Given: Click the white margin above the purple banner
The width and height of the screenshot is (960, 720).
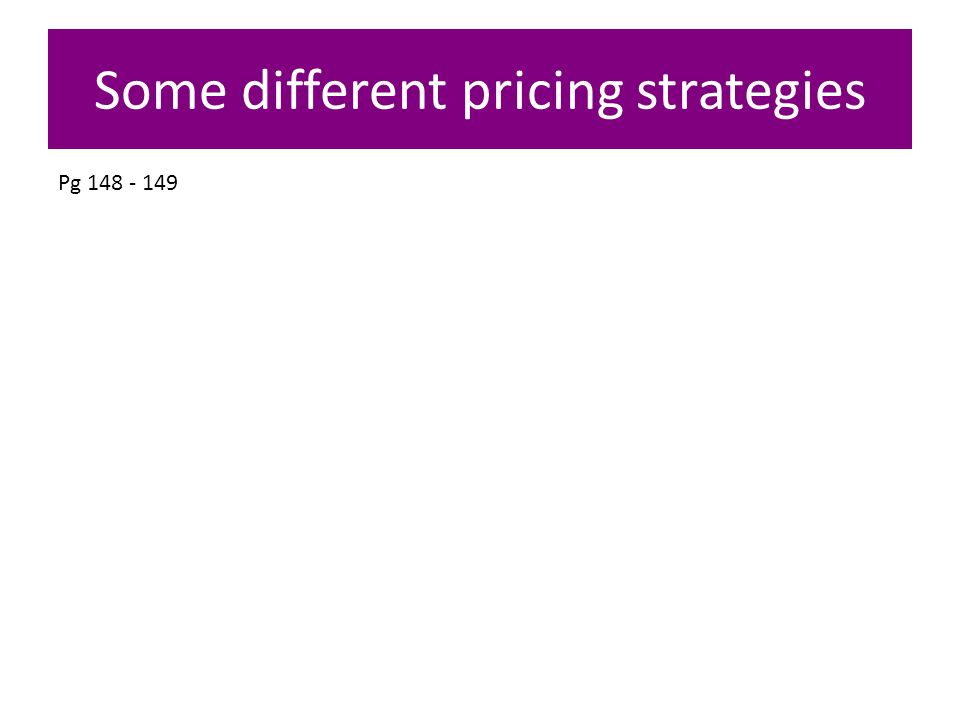Looking at the screenshot, I should point(480,13).
